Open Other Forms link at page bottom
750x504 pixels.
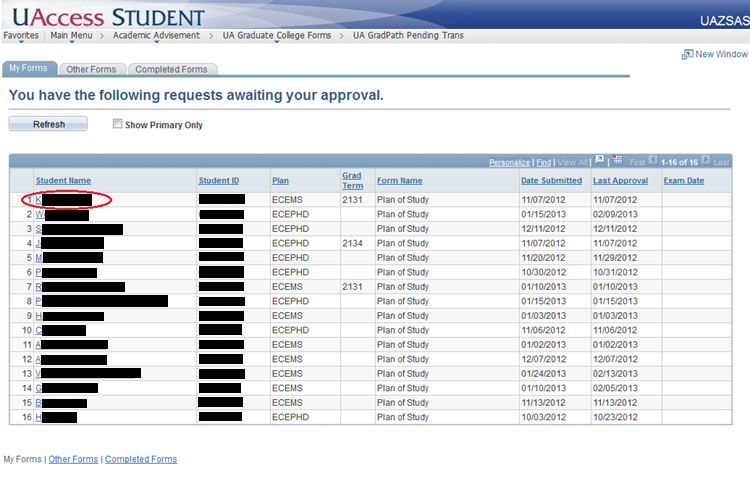(x=73, y=459)
